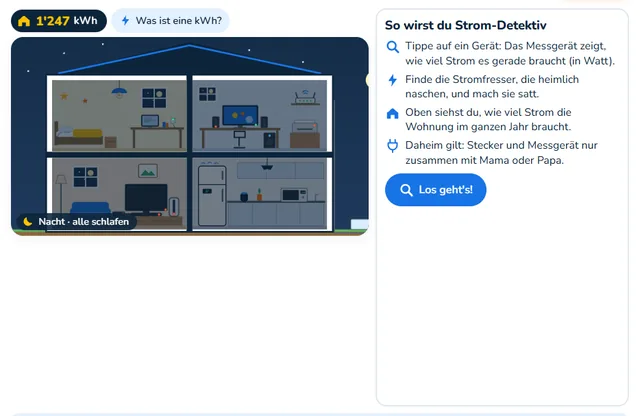Click the blue sofa in the living room
640x416 pixels.
[x=91, y=207]
